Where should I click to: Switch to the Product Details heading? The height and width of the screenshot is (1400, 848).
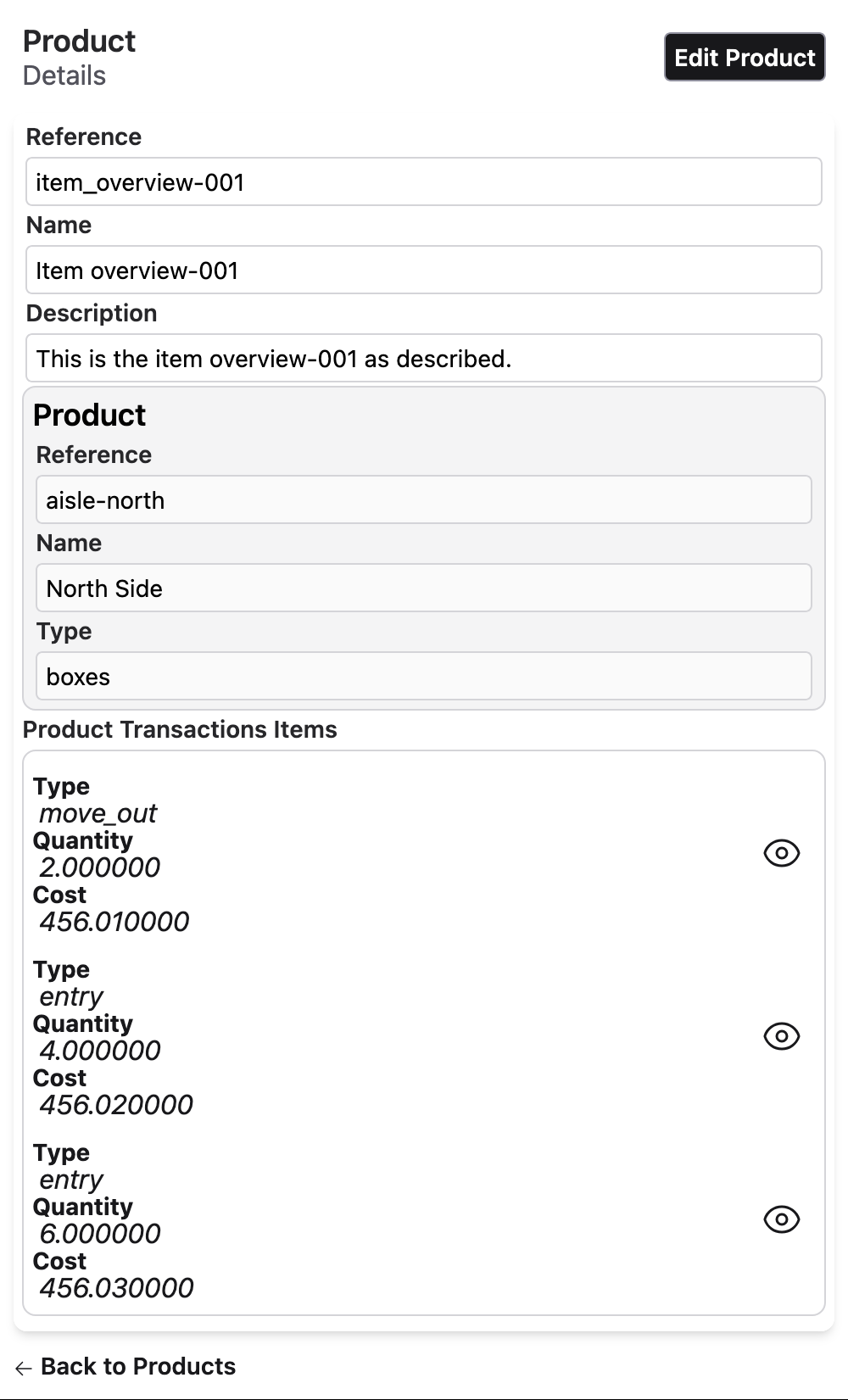(79, 41)
